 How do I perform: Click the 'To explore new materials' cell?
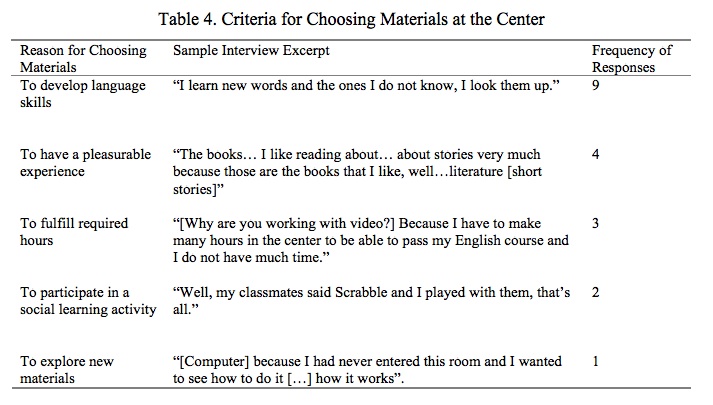click(67, 370)
